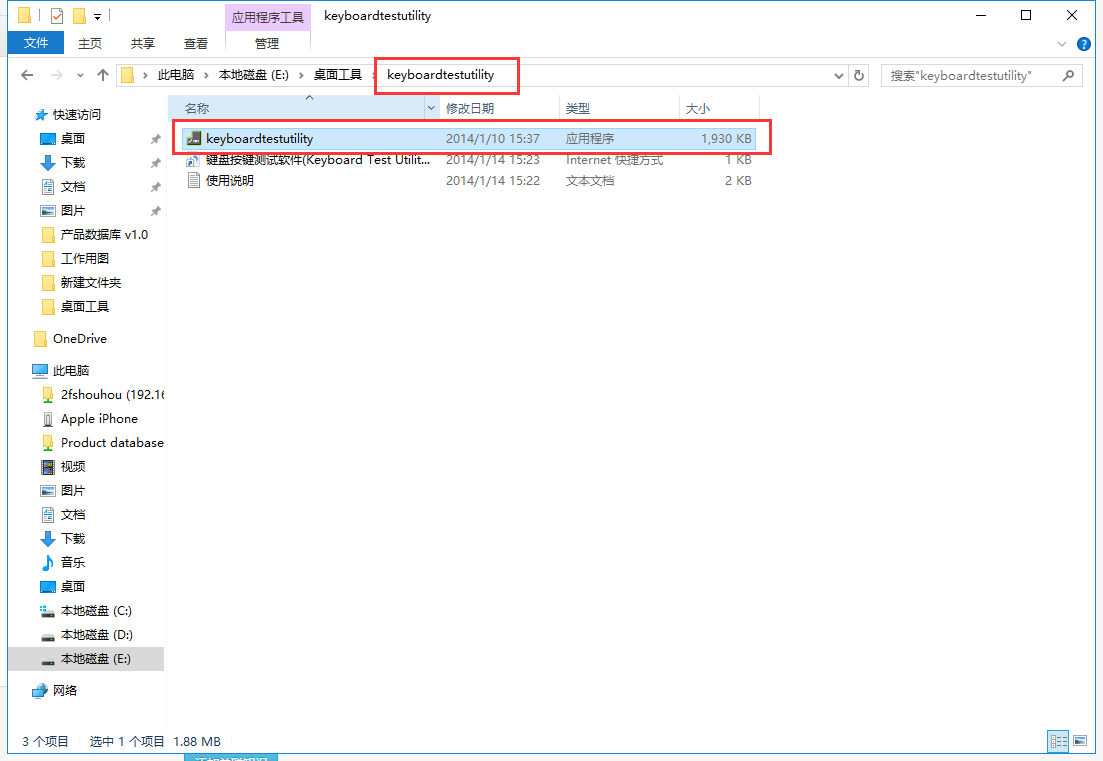This screenshot has height=761, width=1103.
Task: Select the keyboardtestutility application file
Action: (469, 139)
